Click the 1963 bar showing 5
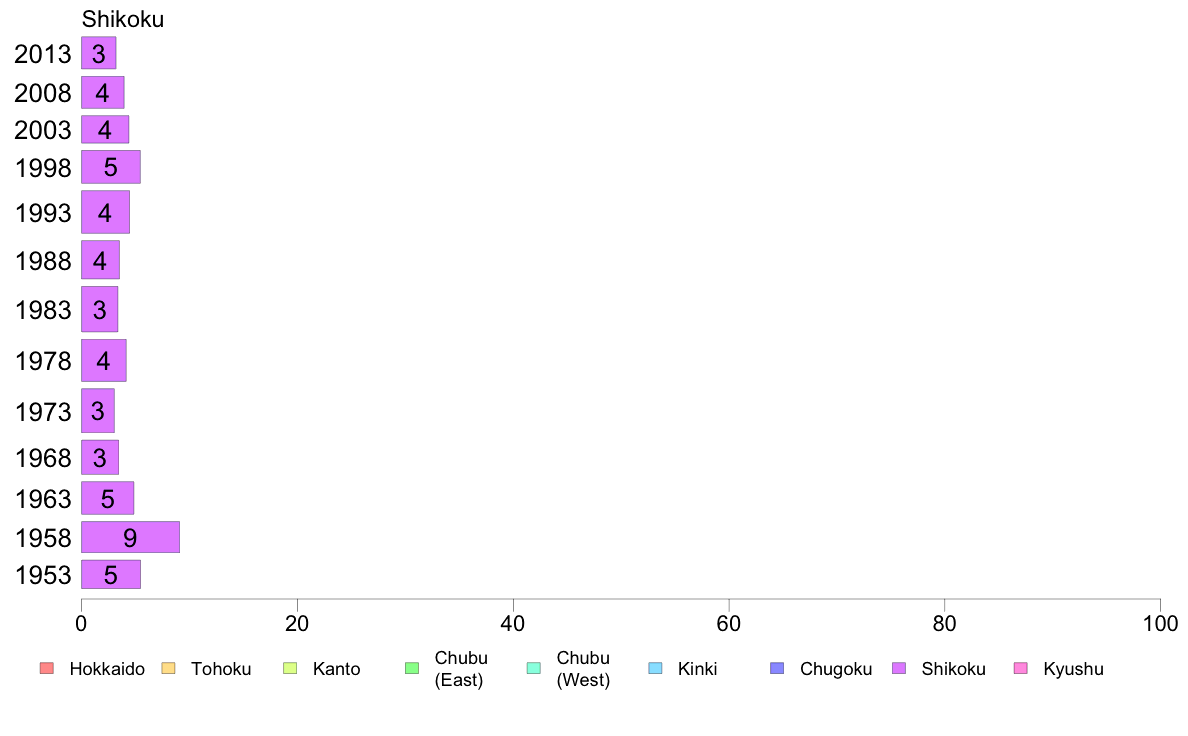Screen dimensions: 1188x736 click(x=108, y=498)
